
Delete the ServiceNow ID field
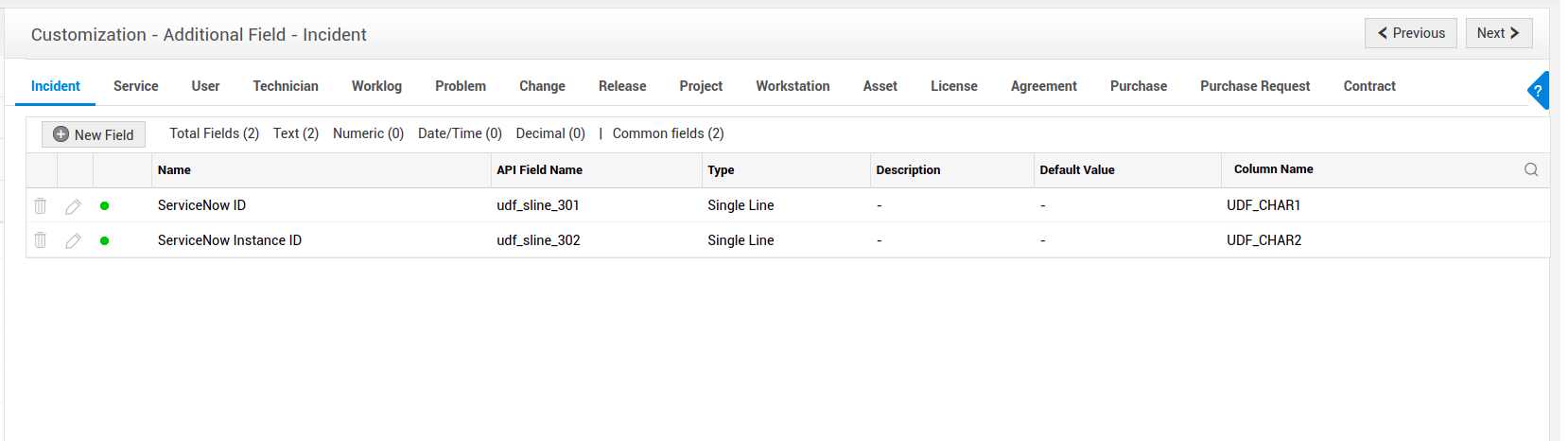(41, 205)
